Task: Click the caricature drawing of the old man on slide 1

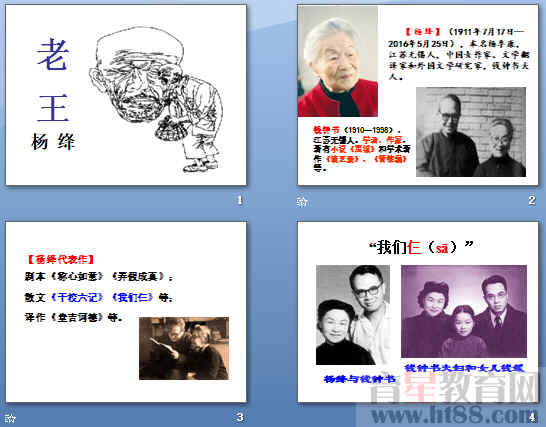Action: 157,99
